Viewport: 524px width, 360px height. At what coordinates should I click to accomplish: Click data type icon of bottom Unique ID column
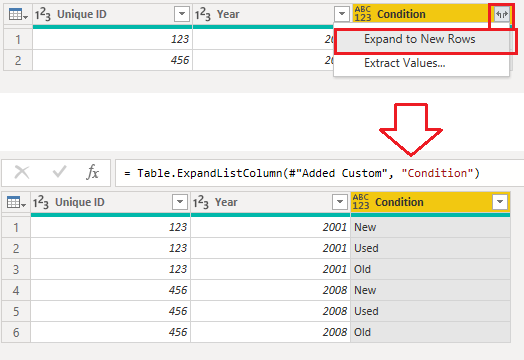pyautogui.click(x=41, y=203)
